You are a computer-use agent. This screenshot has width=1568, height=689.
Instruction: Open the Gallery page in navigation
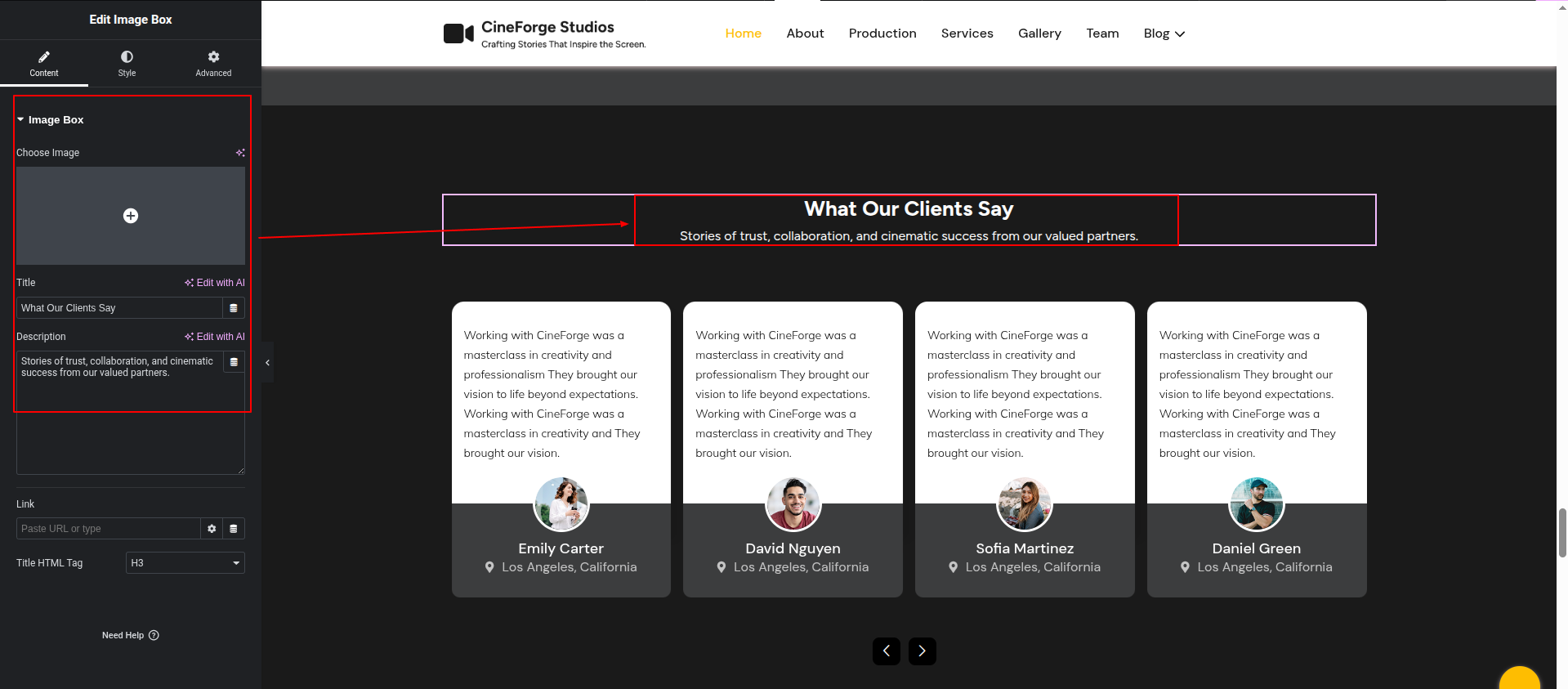[x=1039, y=34]
